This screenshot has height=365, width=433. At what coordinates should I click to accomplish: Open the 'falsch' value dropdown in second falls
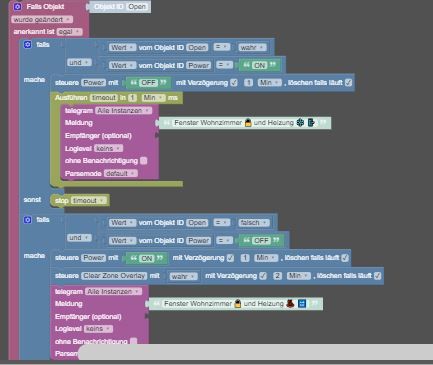(254, 222)
